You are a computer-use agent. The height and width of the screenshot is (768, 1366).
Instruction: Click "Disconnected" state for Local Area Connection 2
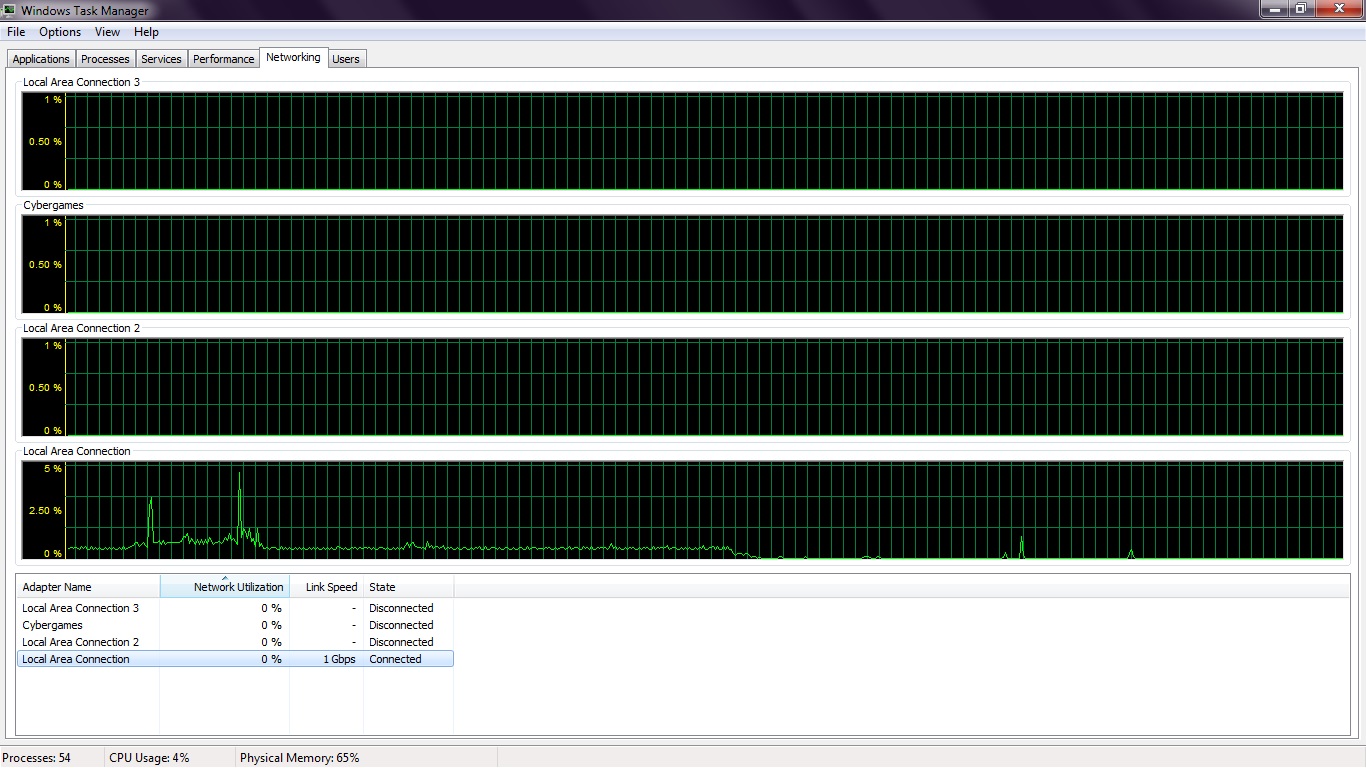(401, 642)
